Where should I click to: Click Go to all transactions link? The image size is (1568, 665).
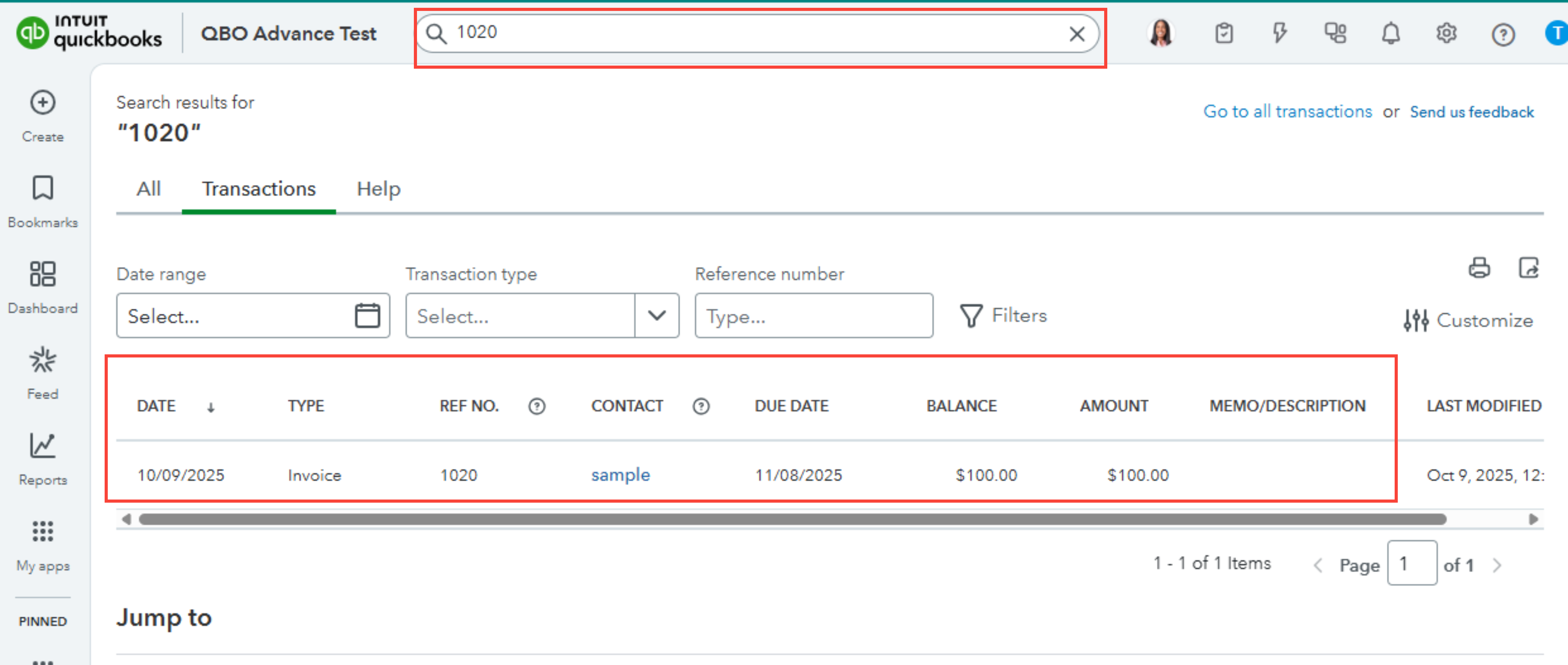click(1287, 112)
